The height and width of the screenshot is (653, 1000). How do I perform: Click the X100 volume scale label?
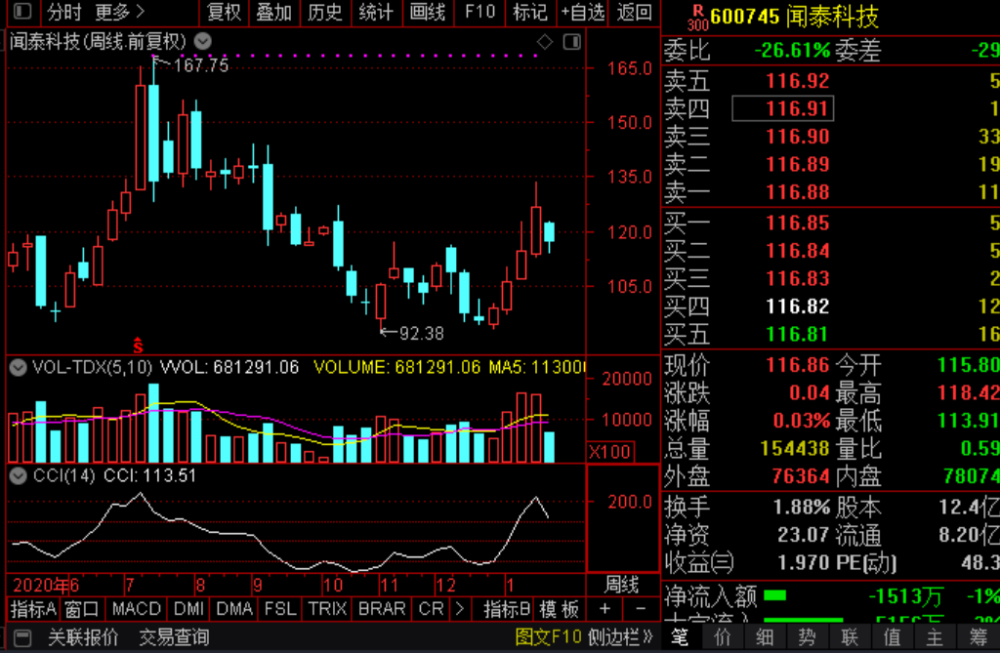(x=610, y=451)
